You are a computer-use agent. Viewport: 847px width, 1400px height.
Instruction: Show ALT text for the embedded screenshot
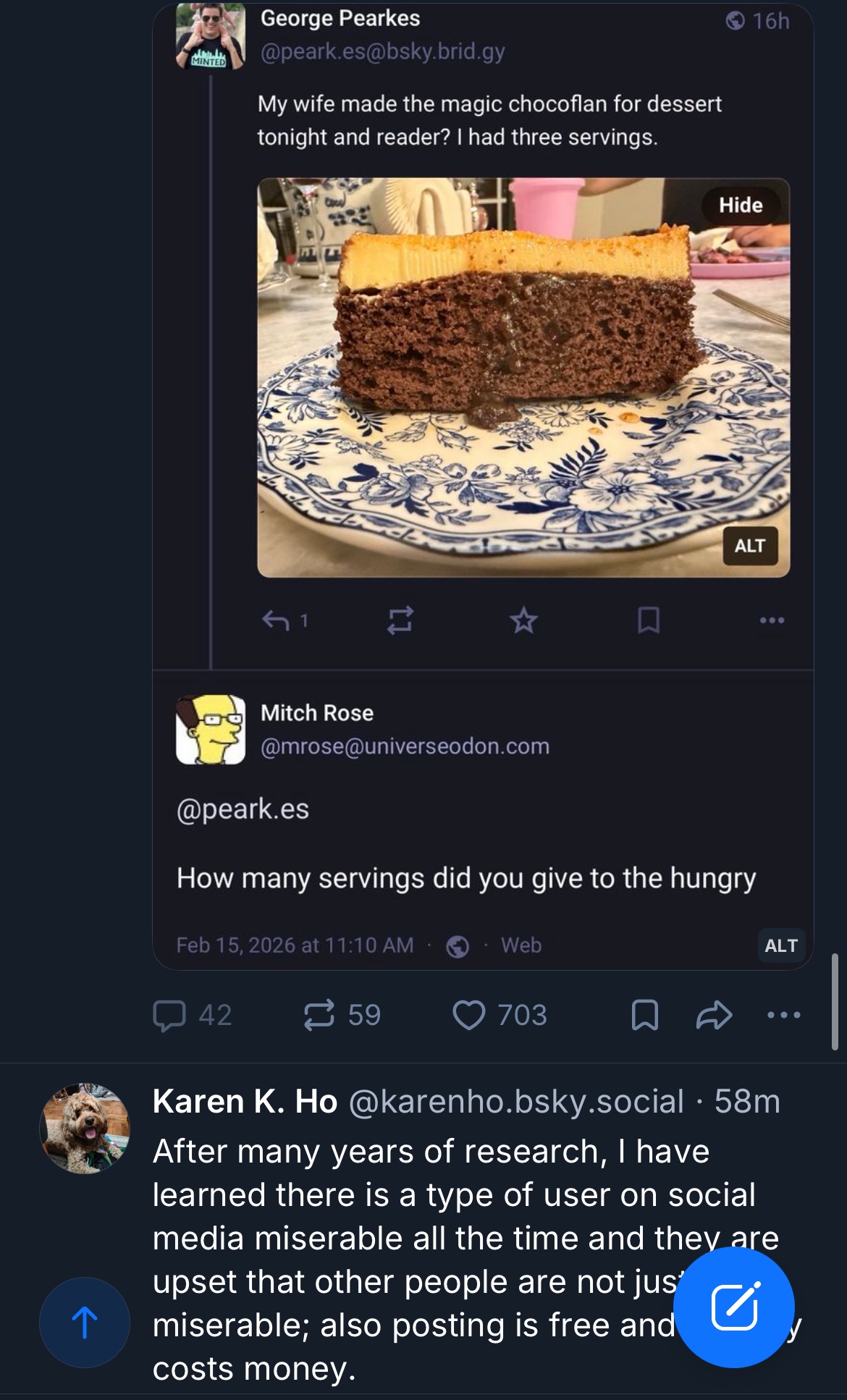[x=780, y=945]
